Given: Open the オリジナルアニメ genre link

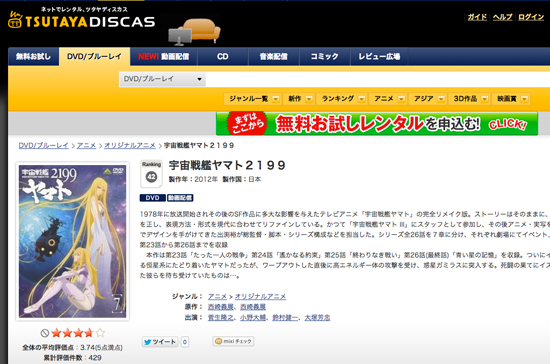Looking at the screenshot, I should pos(260,296).
